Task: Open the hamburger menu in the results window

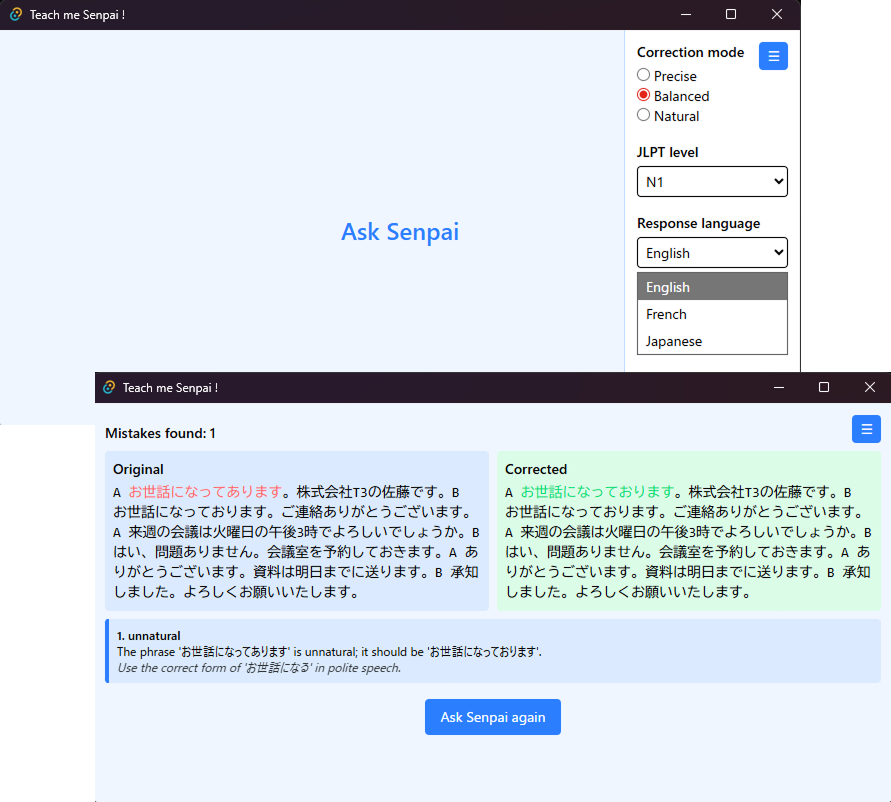Action: (866, 429)
